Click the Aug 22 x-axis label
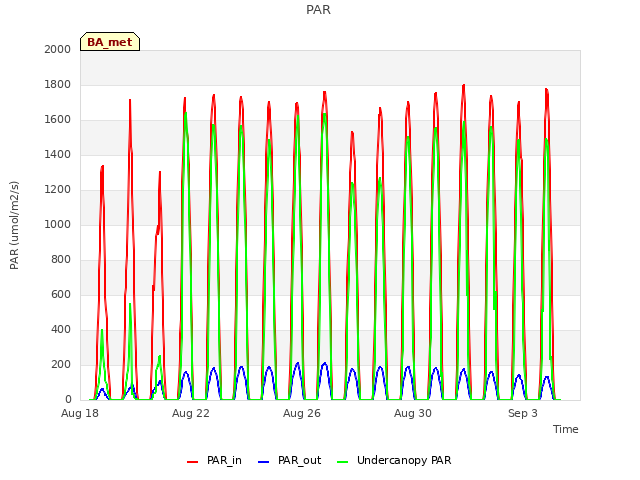The width and height of the screenshot is (640, 480). point(191,413)
